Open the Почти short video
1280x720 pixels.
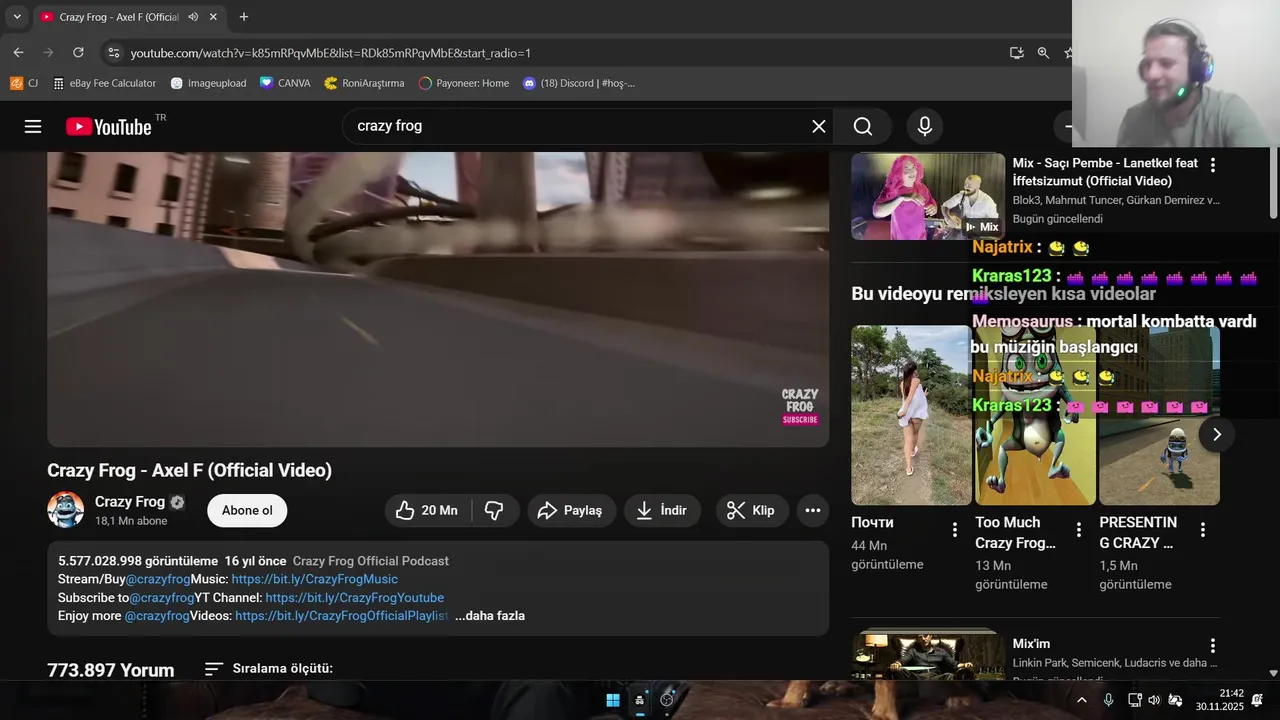[911, 415]
